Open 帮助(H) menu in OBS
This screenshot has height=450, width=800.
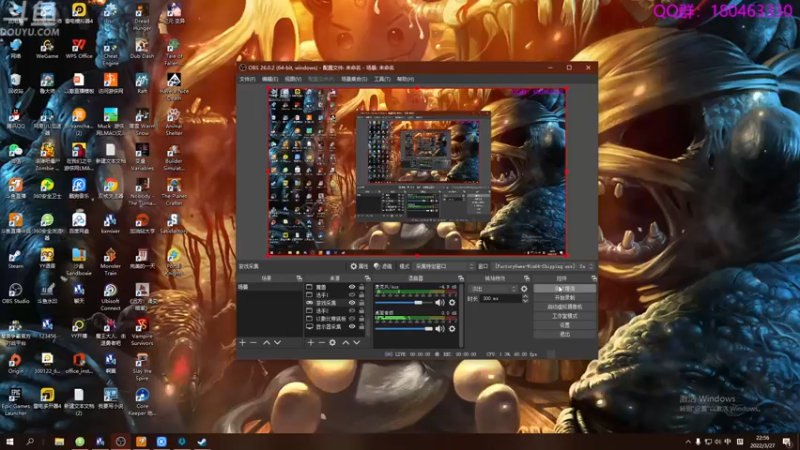coord(406,79)
